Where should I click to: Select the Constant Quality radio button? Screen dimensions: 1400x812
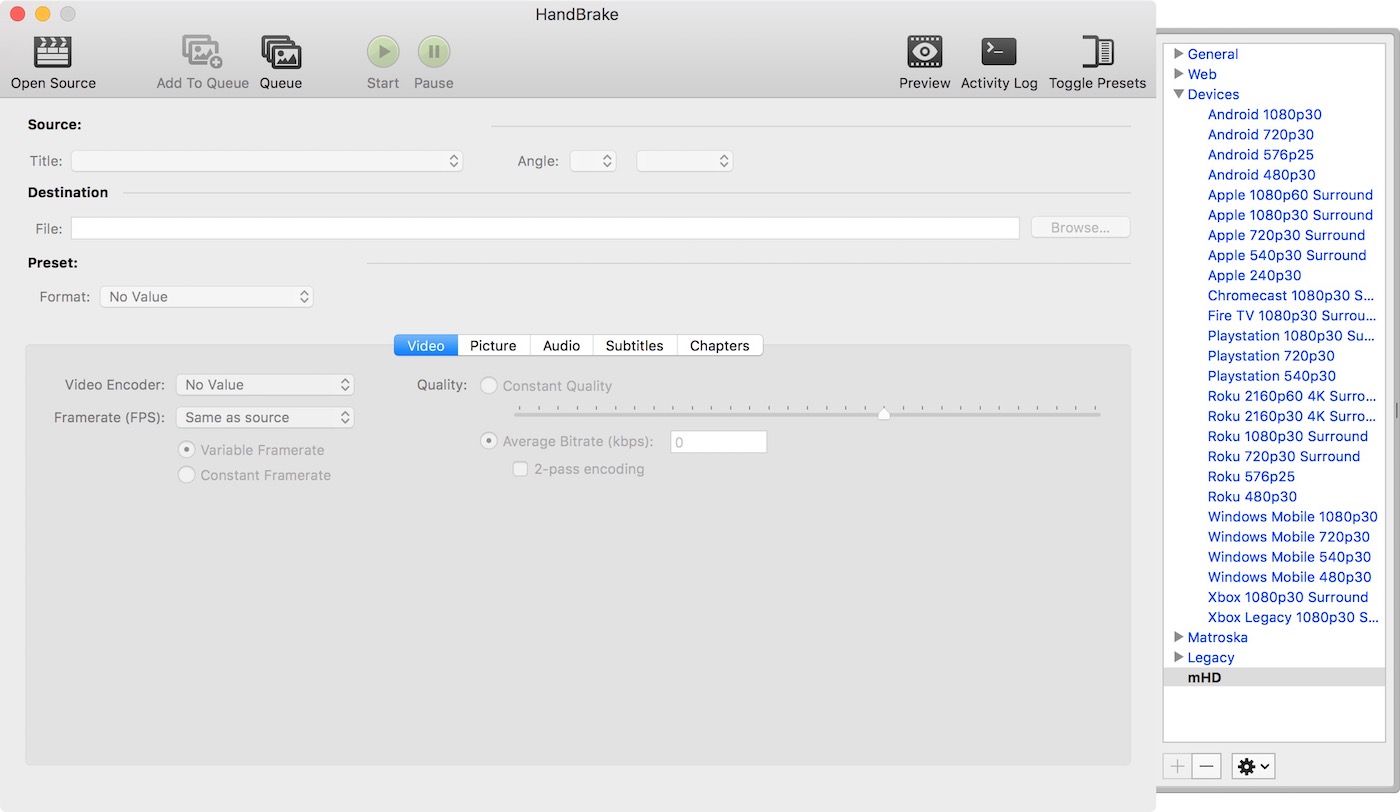489,386
